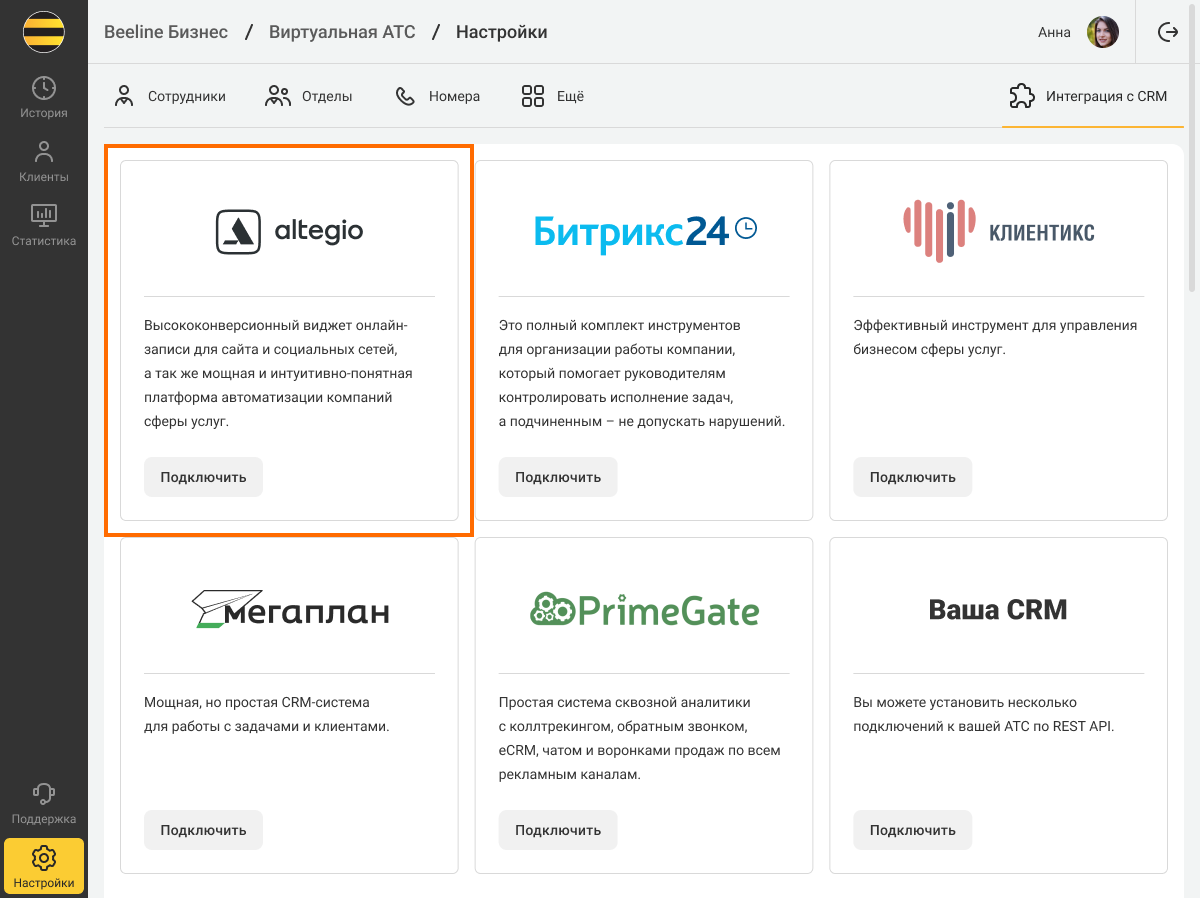The width and height of the screenshot is (1200, 898).
Task: Switch to the Сотрудники tab
Action: pyautogui.click(x=170, y=97)
